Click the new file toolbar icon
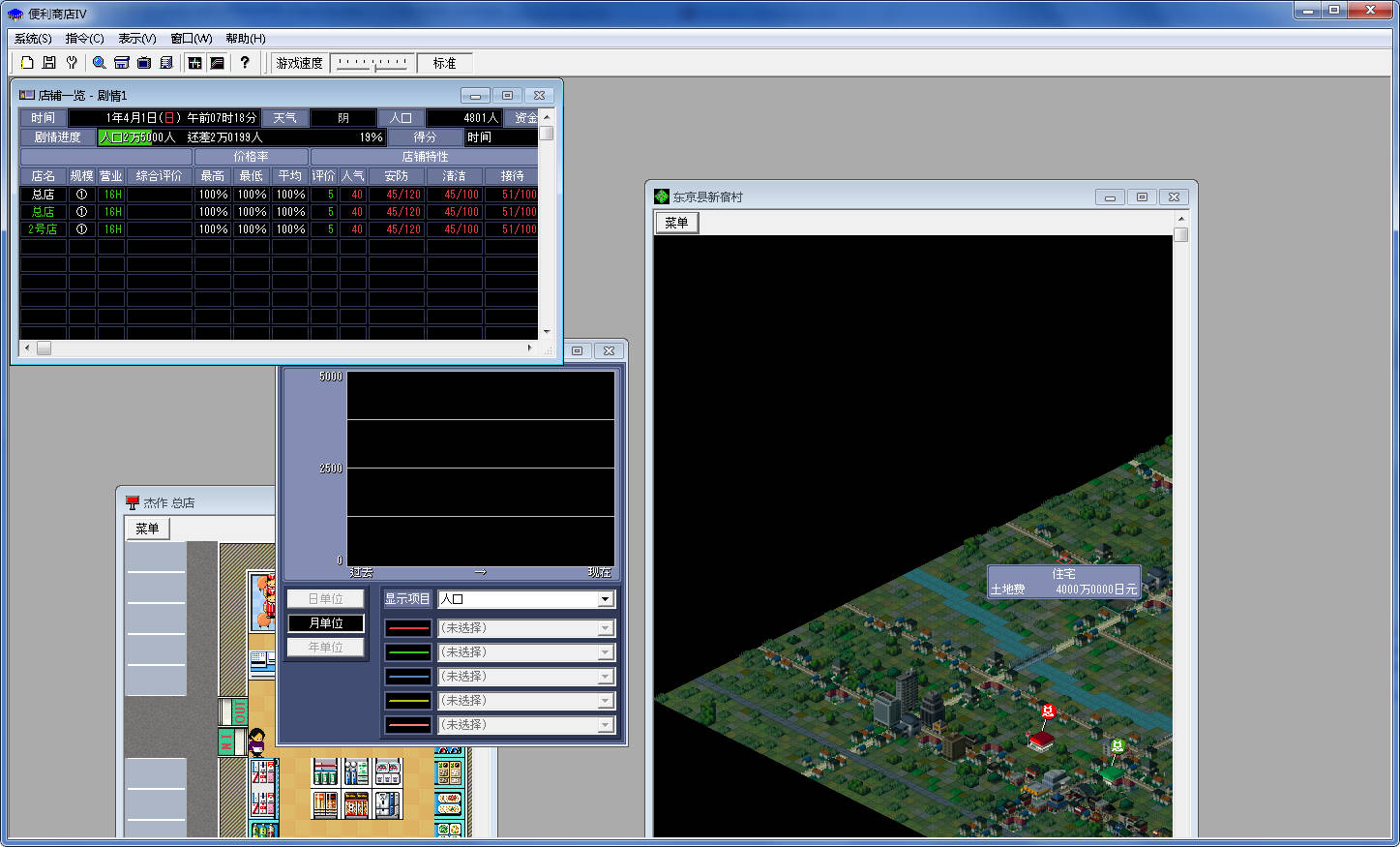This screenshot has height=847, width=1400. pyautogui.click(x=27, y=63)
